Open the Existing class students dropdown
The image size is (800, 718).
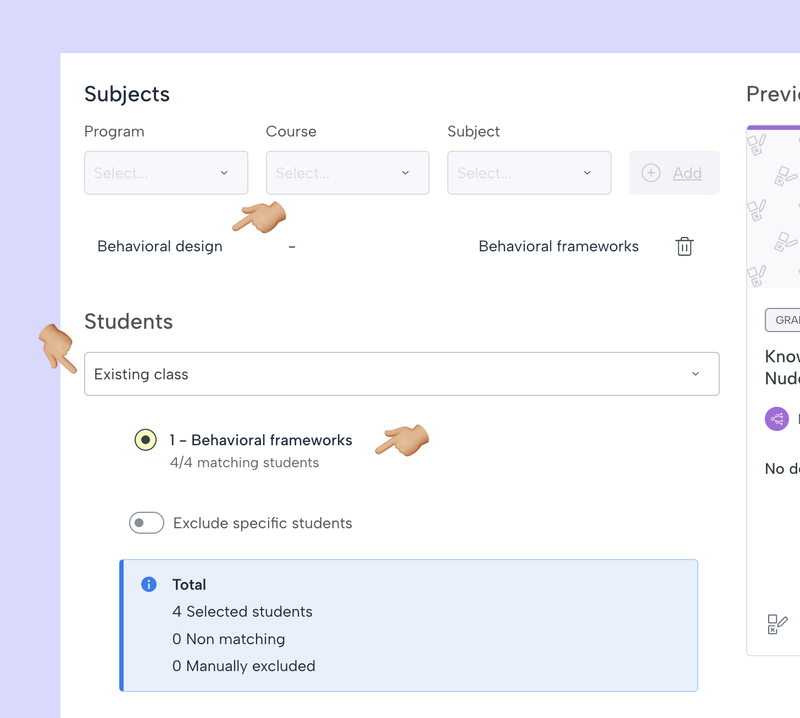click(401, 374)
